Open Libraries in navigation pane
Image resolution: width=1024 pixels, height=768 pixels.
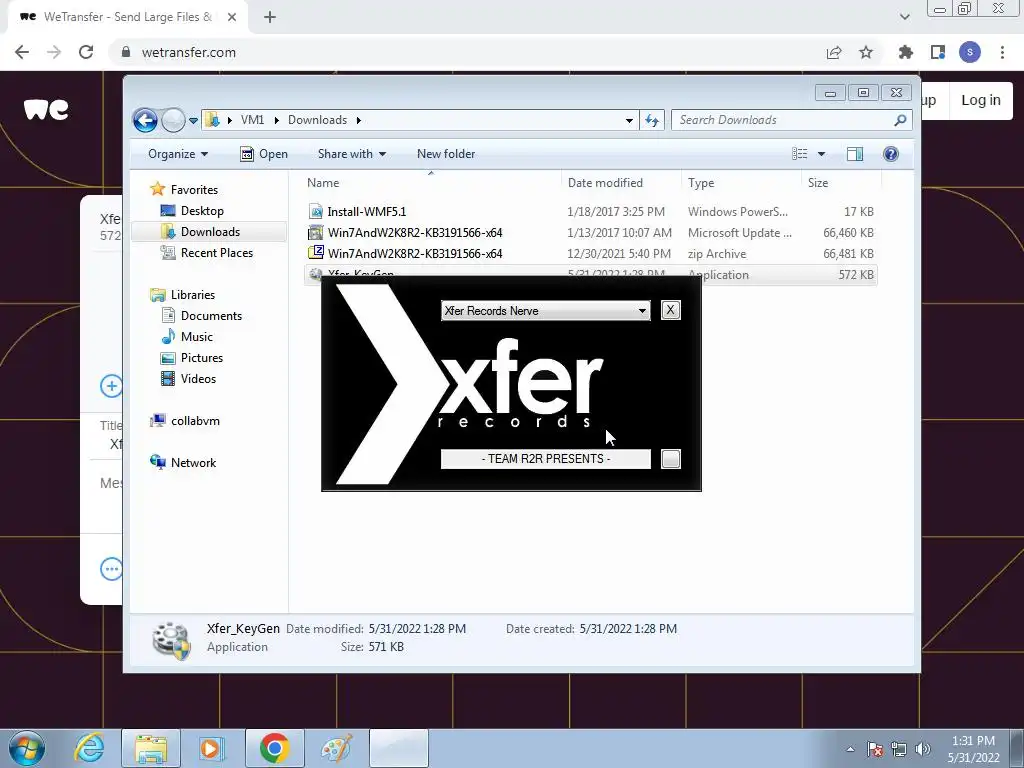[x=193, y=295]
